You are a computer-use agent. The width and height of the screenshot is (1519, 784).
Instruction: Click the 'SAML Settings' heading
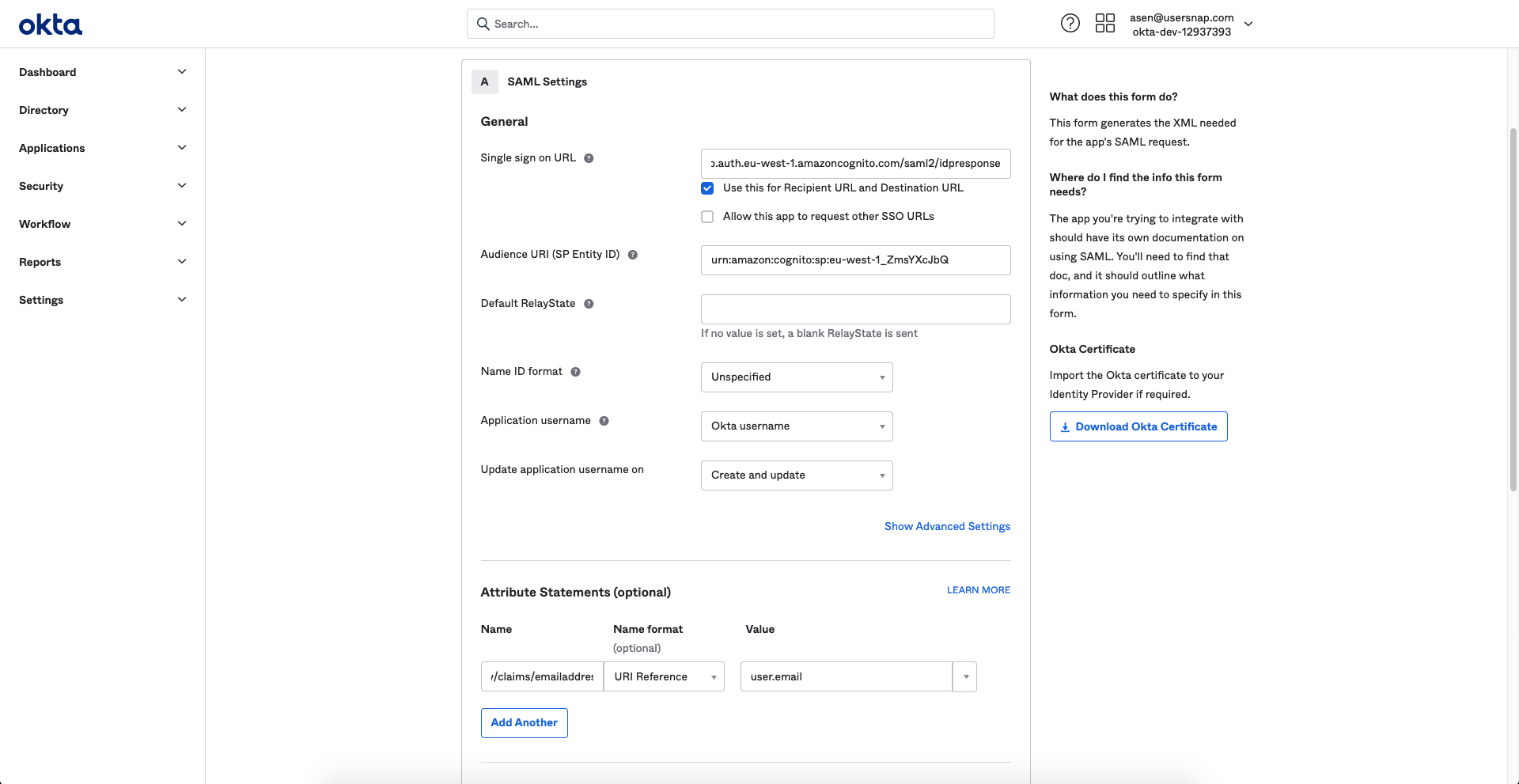point(547,81)
